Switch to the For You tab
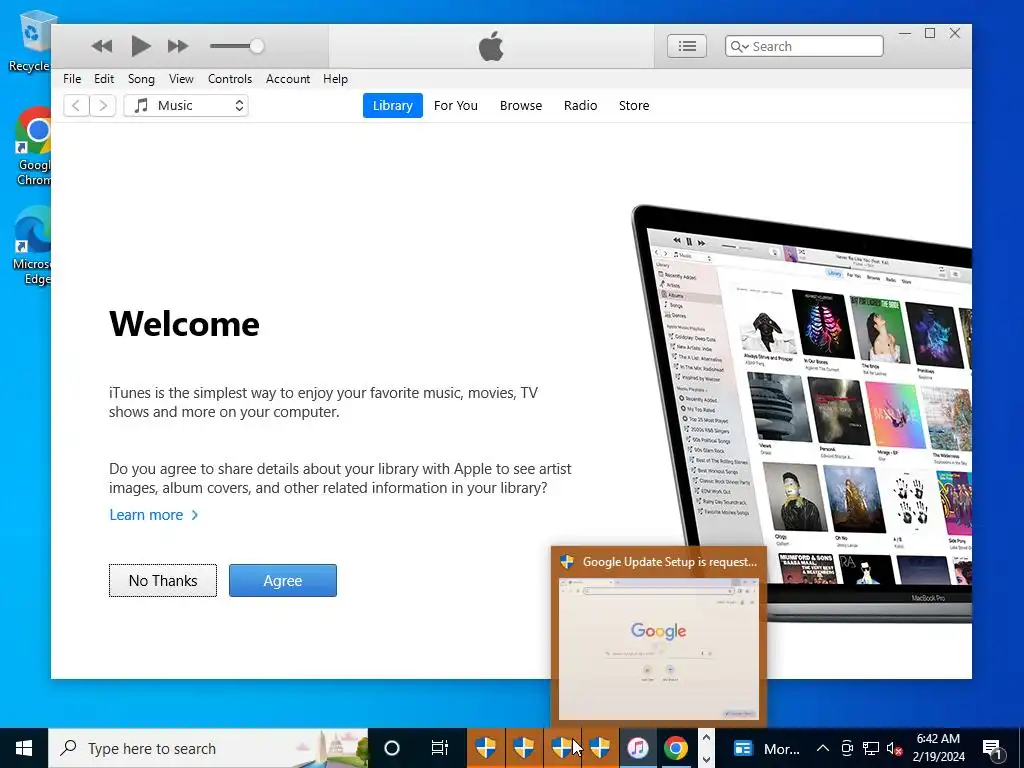 456,105
